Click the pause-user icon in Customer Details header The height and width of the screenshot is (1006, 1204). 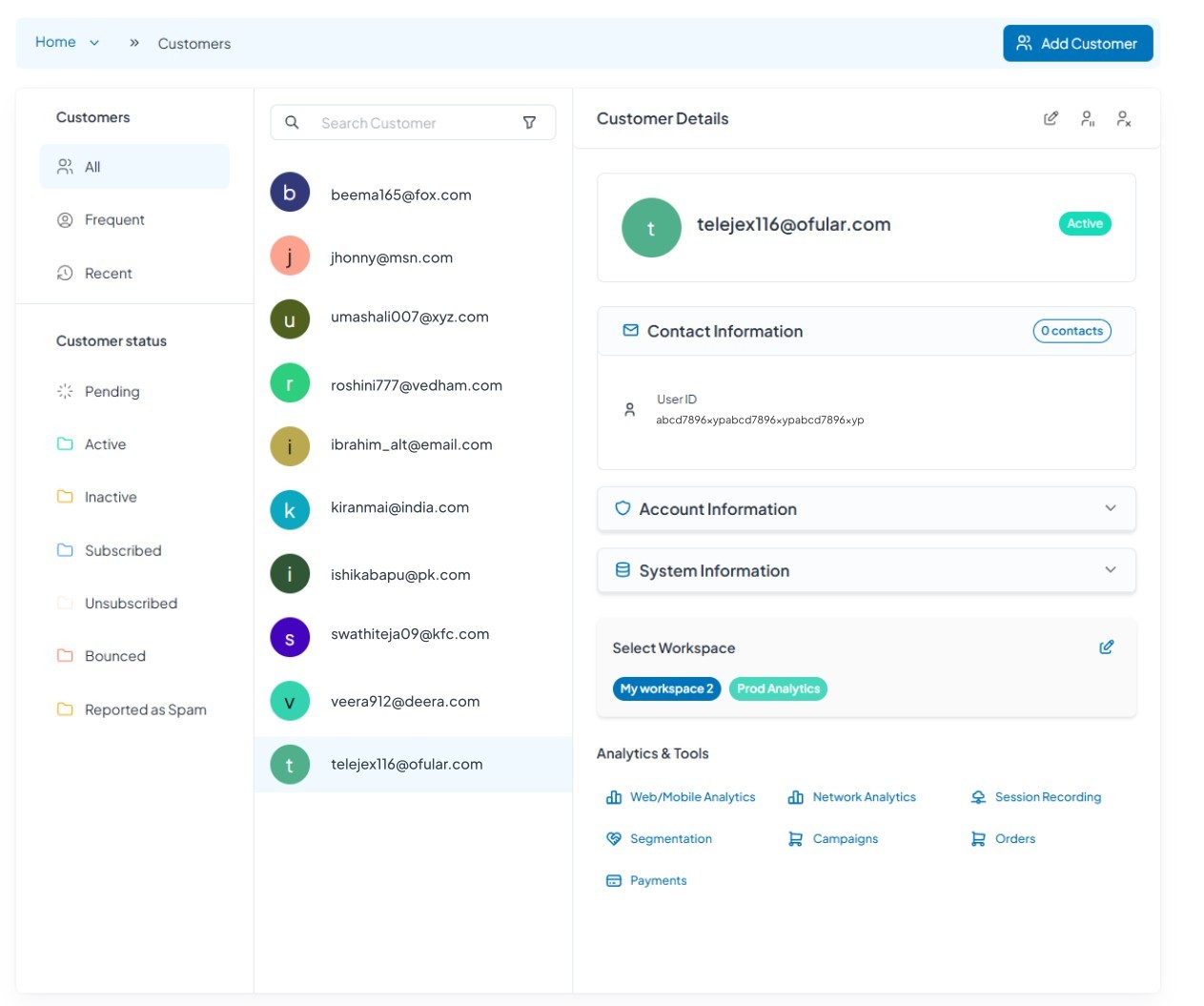click(1088, 118)
